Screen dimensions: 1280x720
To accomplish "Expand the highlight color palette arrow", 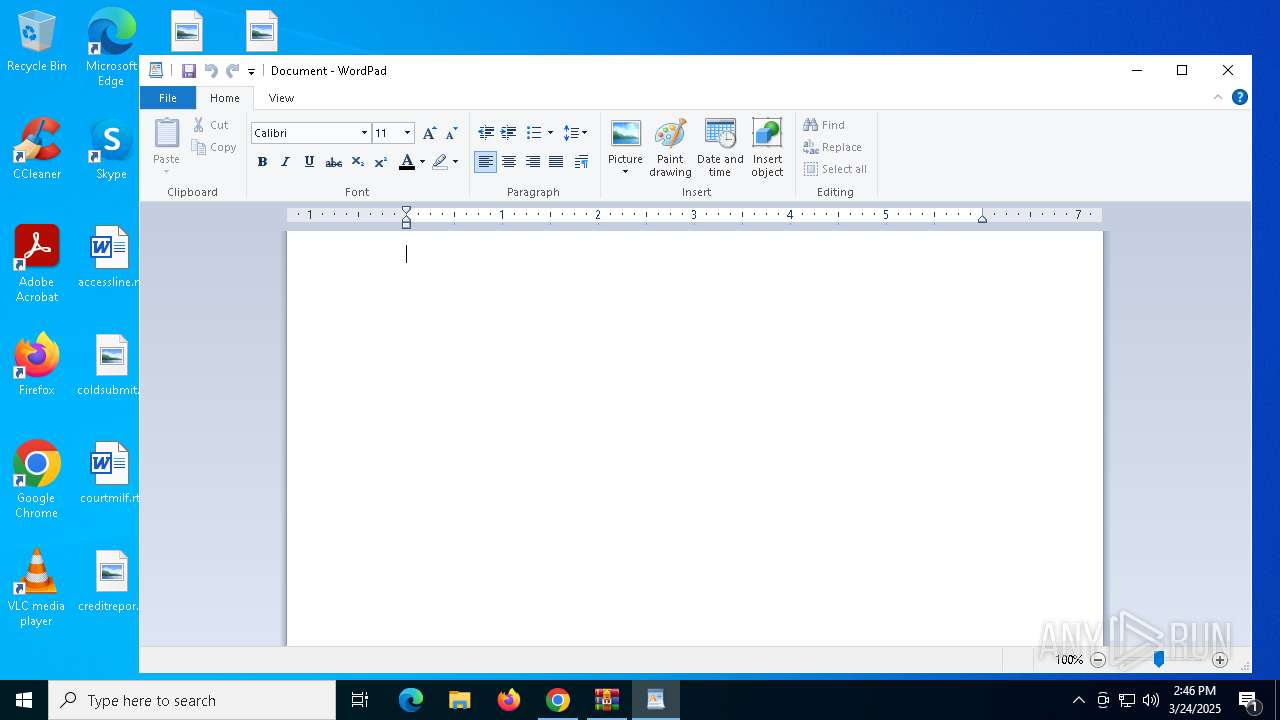I will coord(455,162).
